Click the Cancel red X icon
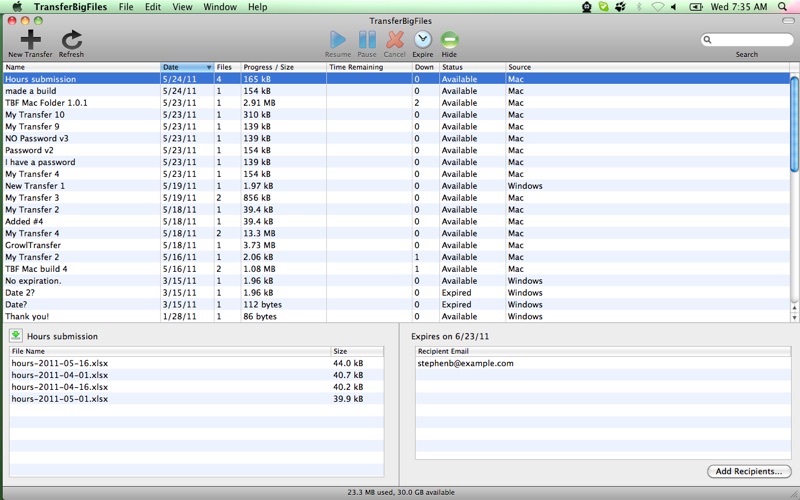Image resolution: width=800 pixels, height=500 pixels. tap(395, 39)
